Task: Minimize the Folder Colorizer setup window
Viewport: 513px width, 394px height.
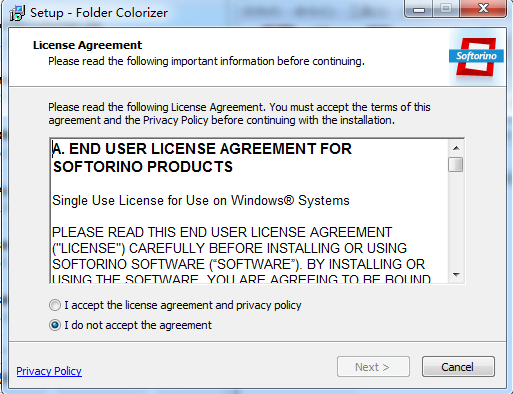Action: click(x=419, y=9)
